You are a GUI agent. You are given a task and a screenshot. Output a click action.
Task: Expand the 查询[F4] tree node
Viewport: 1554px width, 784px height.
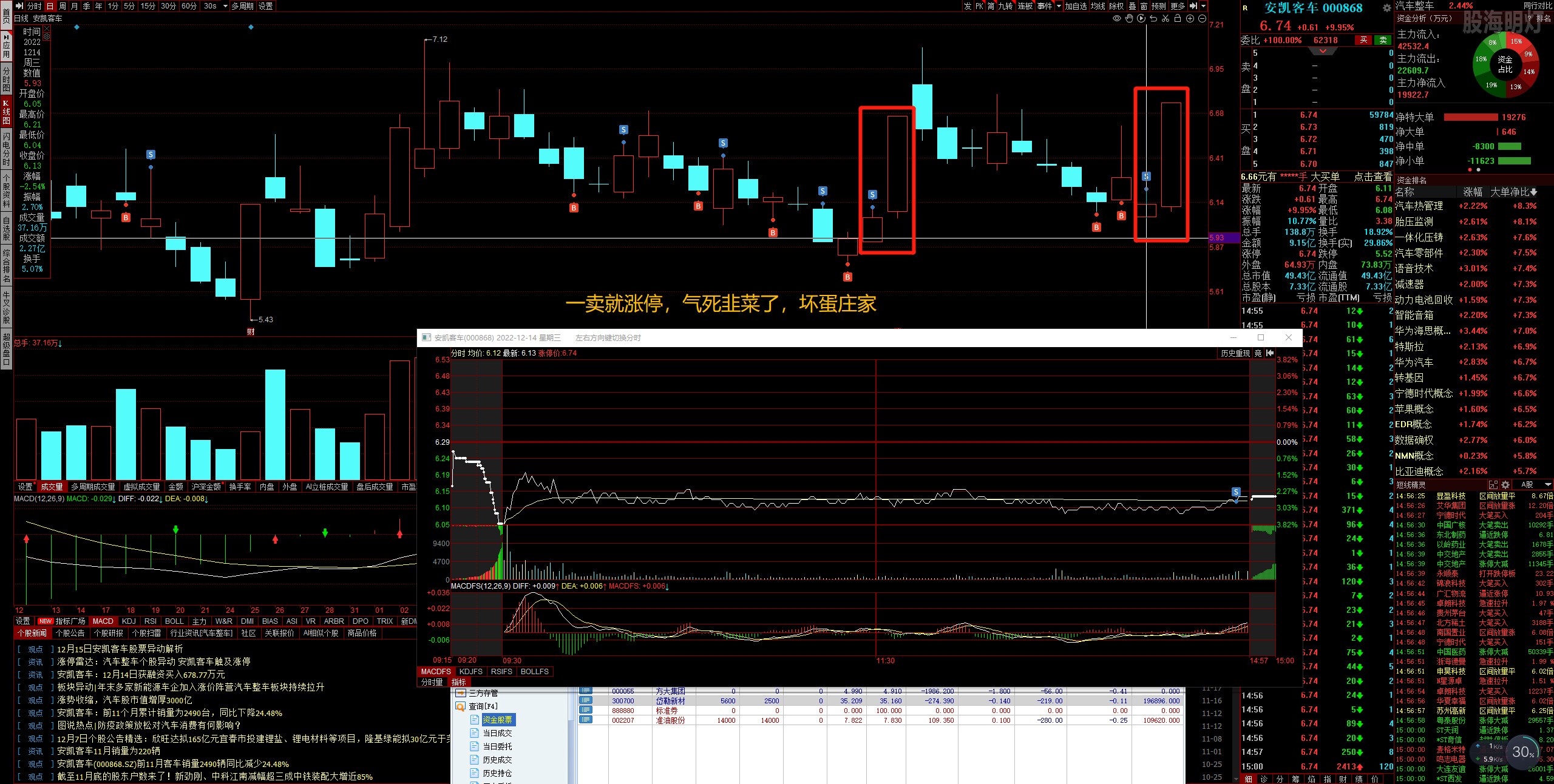click(460, 706)
